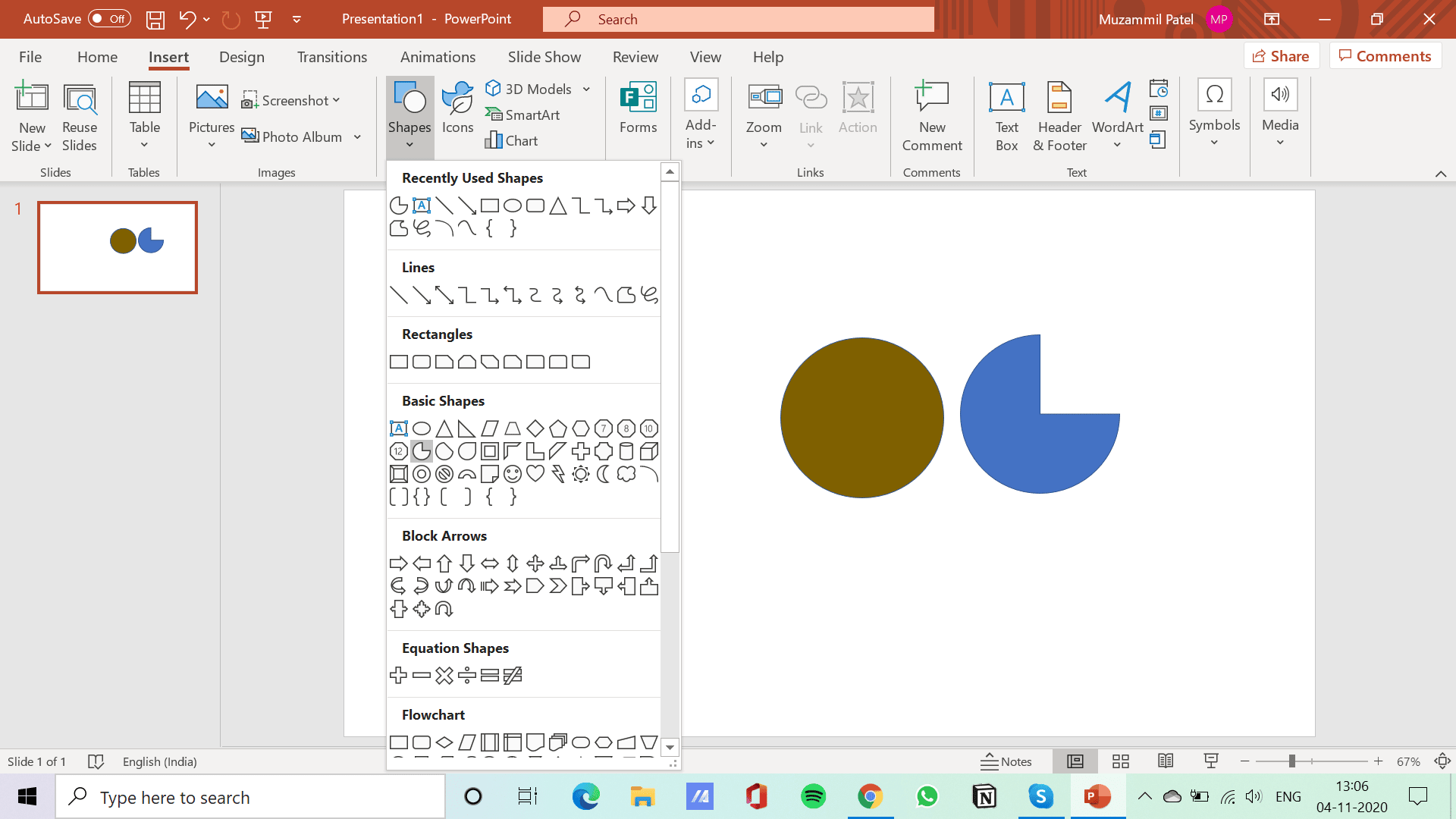Viewport: 1456px width, 819px height.
Task: Toggle the Notes pane in the status bar
Action: 1006,761
